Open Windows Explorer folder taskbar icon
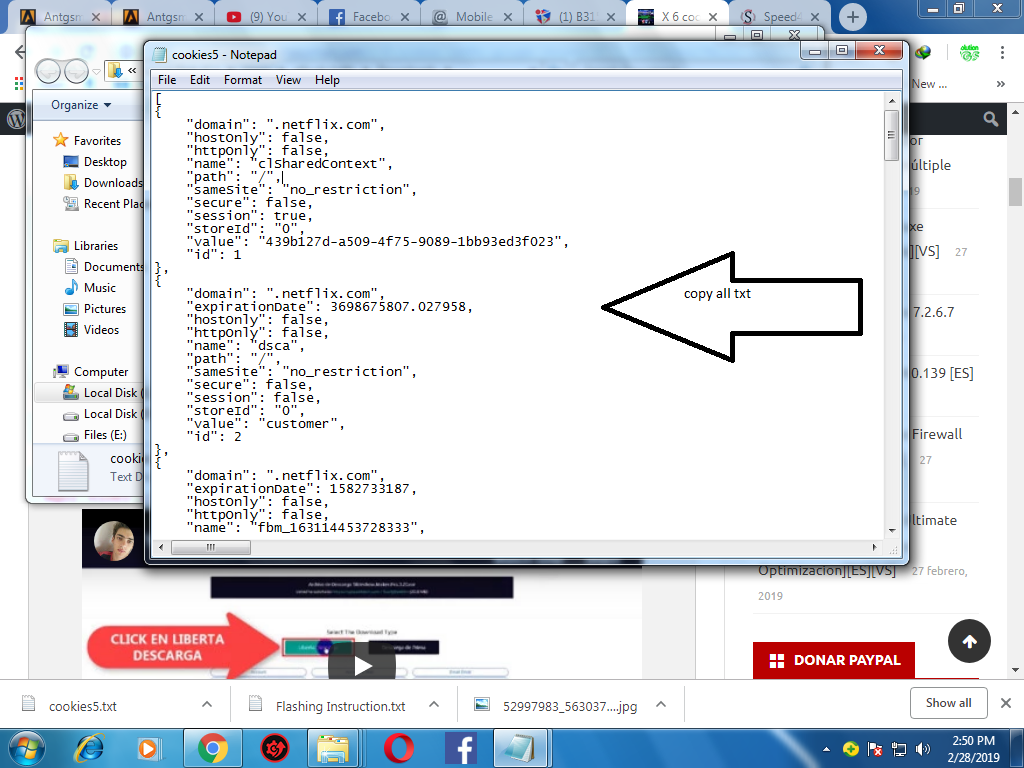The height and width of the screenshot is (768, 1024). [332, 748]
